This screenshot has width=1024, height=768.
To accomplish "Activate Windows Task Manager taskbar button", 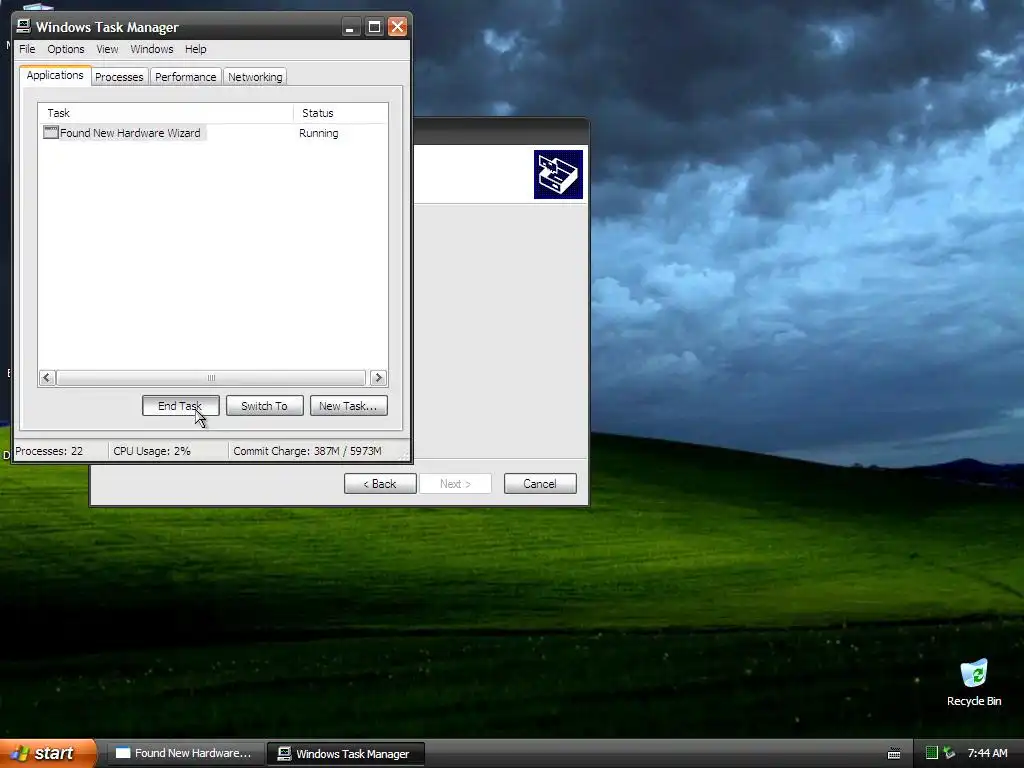I will pyautogui.click(x=345, y=754).
